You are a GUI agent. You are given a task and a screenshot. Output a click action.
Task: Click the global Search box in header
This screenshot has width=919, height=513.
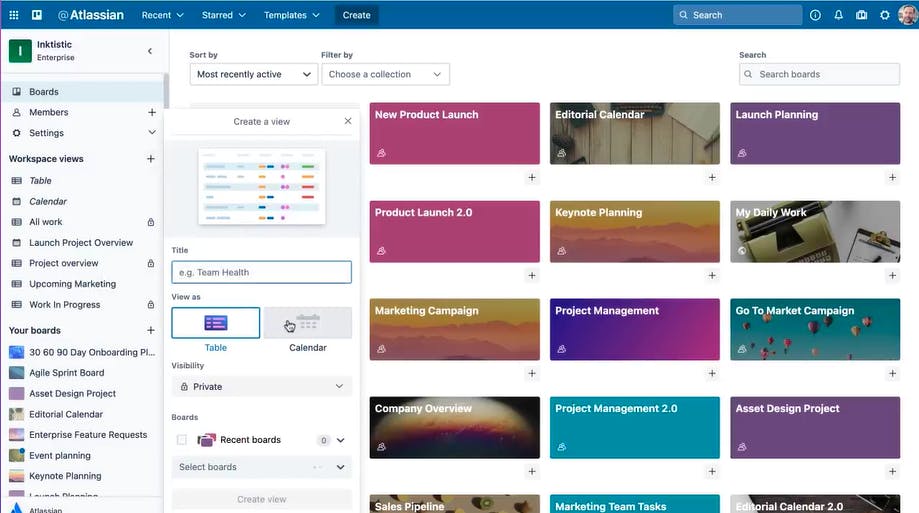[x=737, y=15]
